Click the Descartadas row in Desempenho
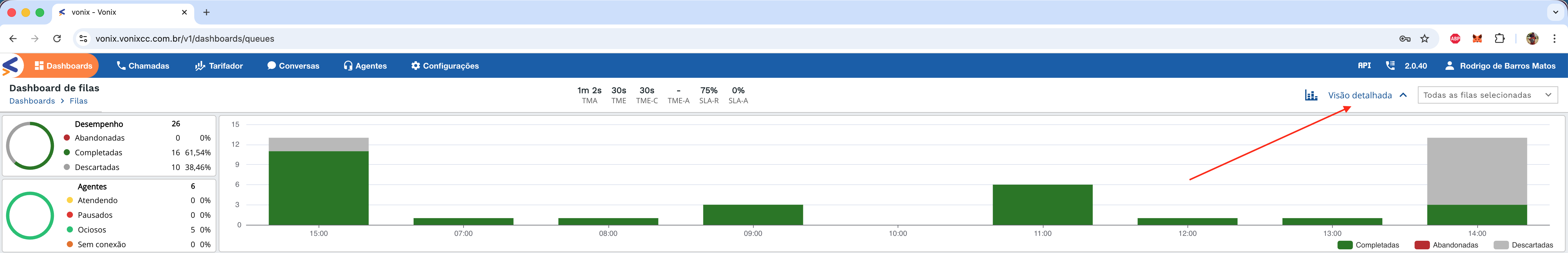 (138, 167)
